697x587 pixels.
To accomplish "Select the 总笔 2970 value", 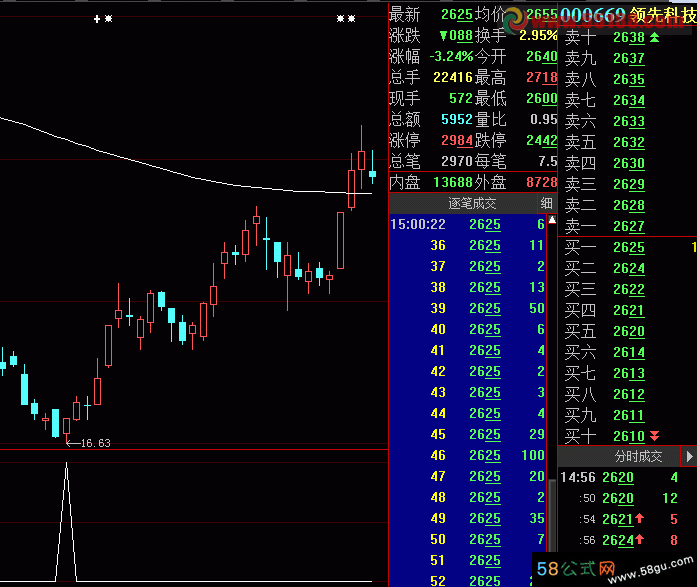I will (457, 161).
